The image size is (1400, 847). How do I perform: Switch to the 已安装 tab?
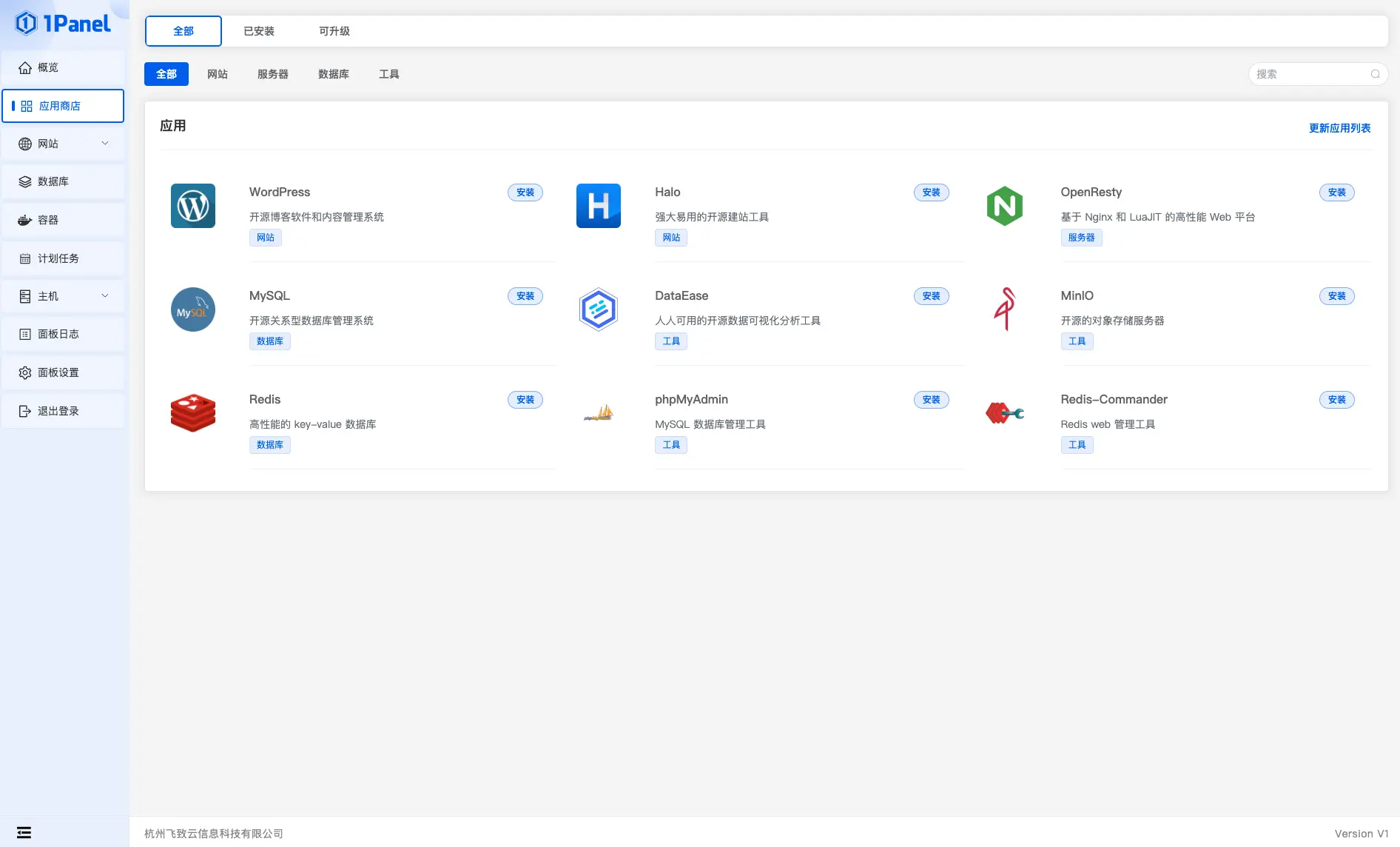click(x=259, y=31)
